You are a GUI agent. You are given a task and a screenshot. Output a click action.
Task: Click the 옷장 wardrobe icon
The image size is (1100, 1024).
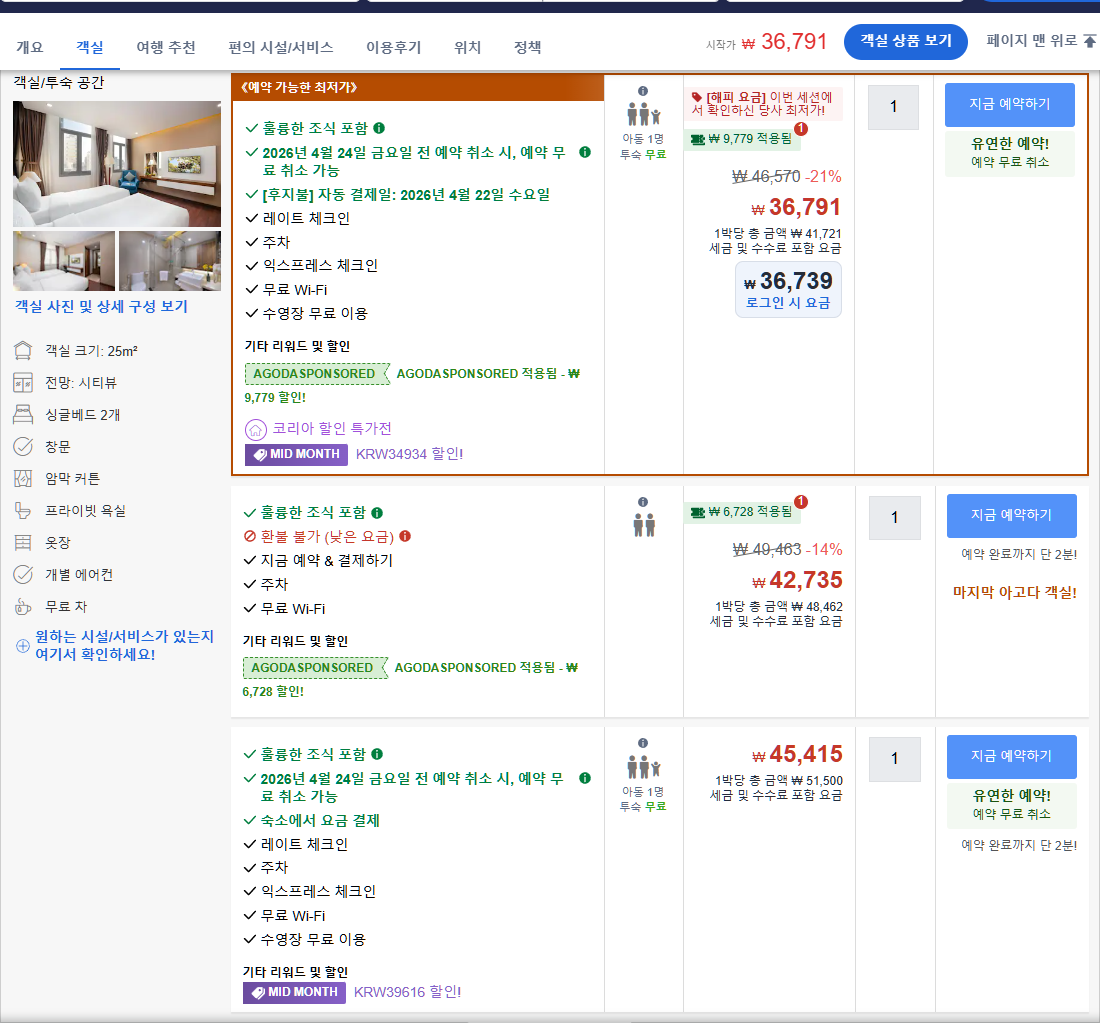[23, 542]
